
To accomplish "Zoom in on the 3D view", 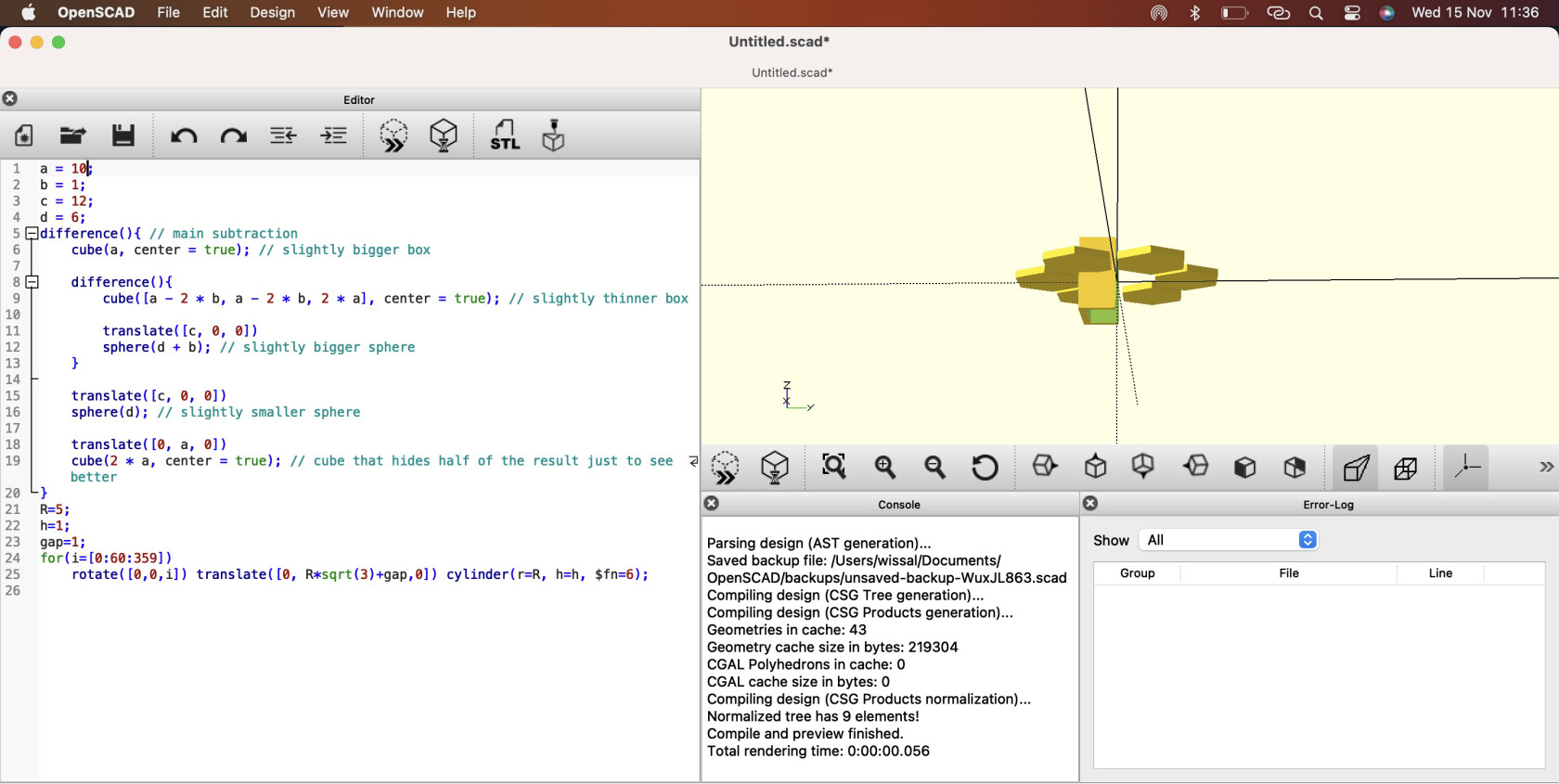I will click(885, 467).
